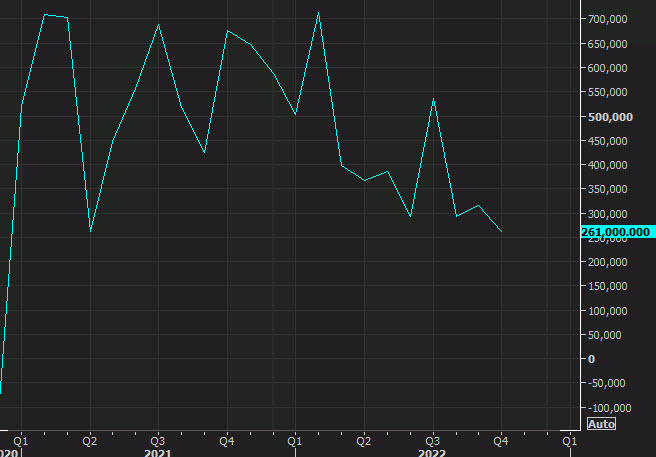This screenshot has width=656, height=457.
Task: Click the Q4 label left of the 2022 Q1 label
Action: tap(226, 441)
